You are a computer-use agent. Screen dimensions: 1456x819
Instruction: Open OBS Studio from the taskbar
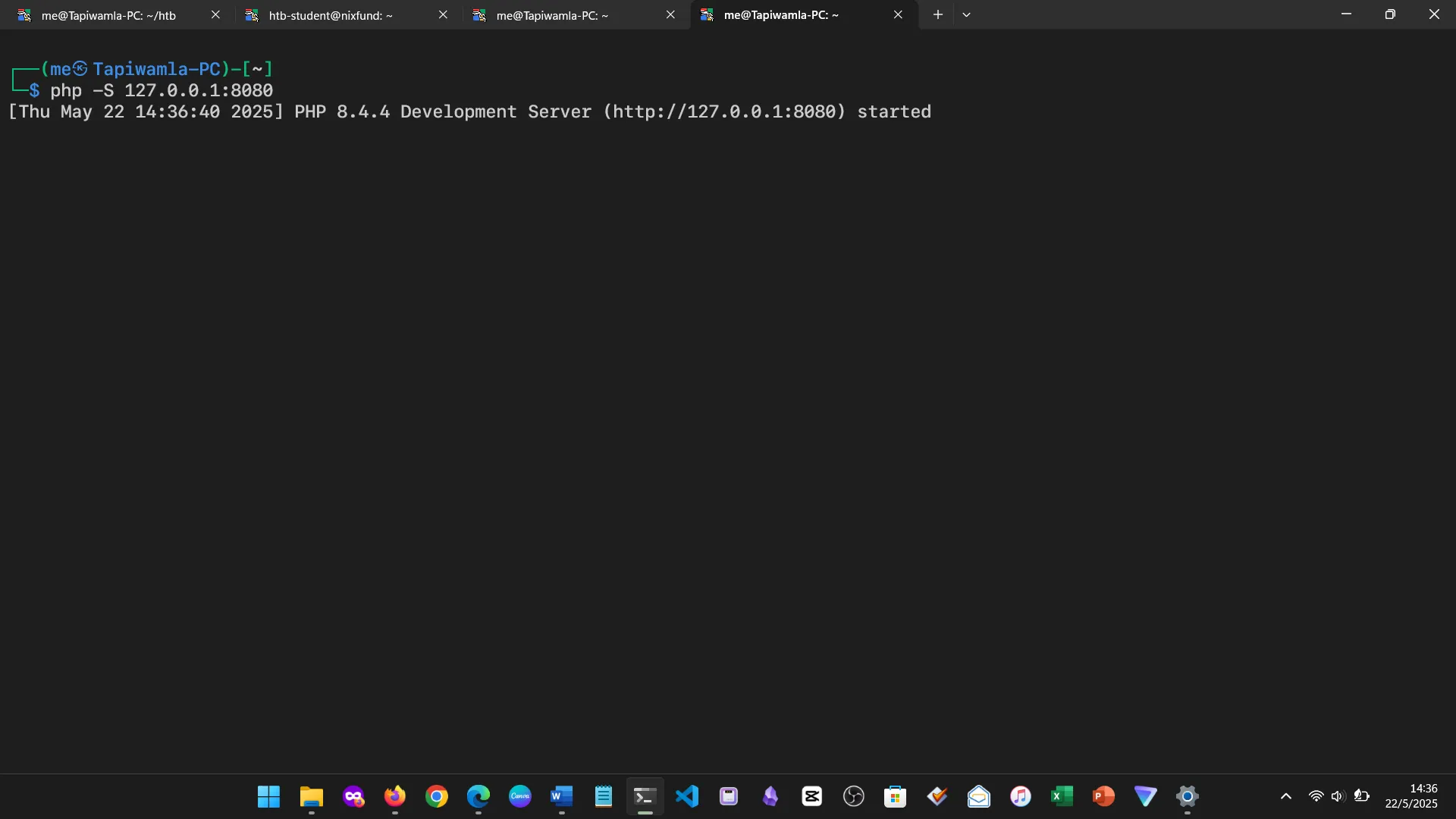coord(853,797)
